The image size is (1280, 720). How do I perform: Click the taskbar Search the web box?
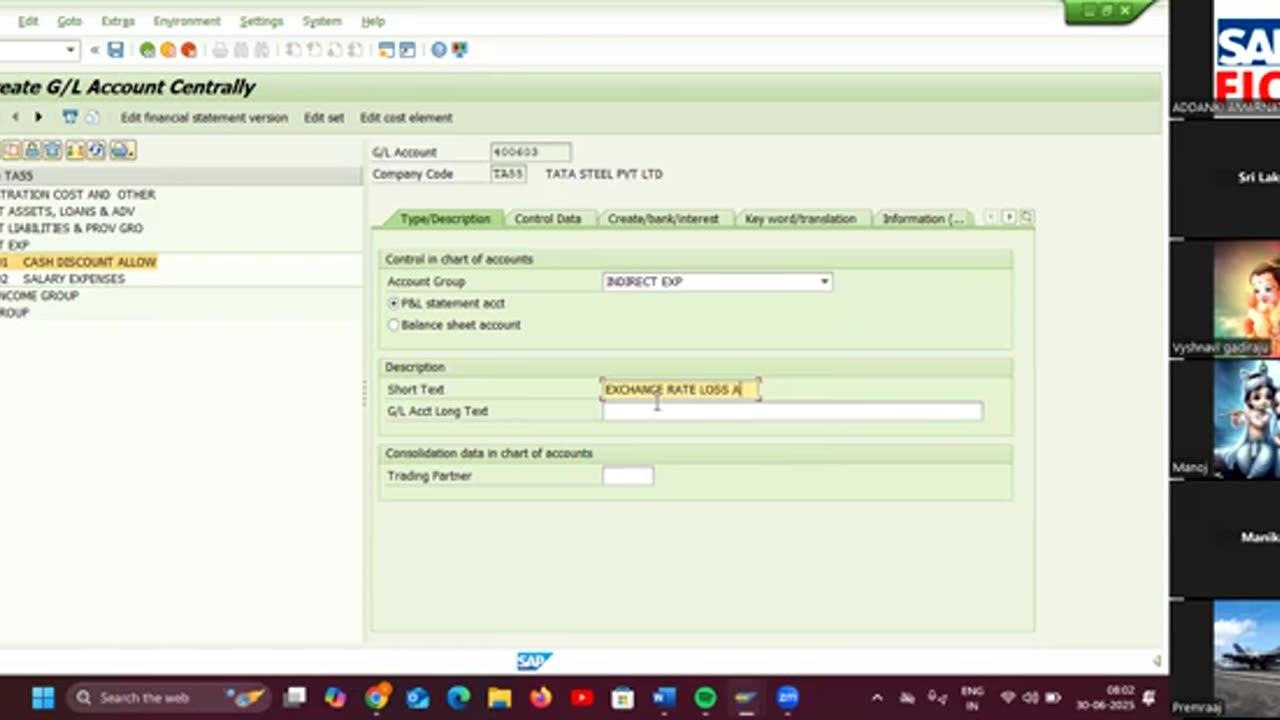[168, 697]
